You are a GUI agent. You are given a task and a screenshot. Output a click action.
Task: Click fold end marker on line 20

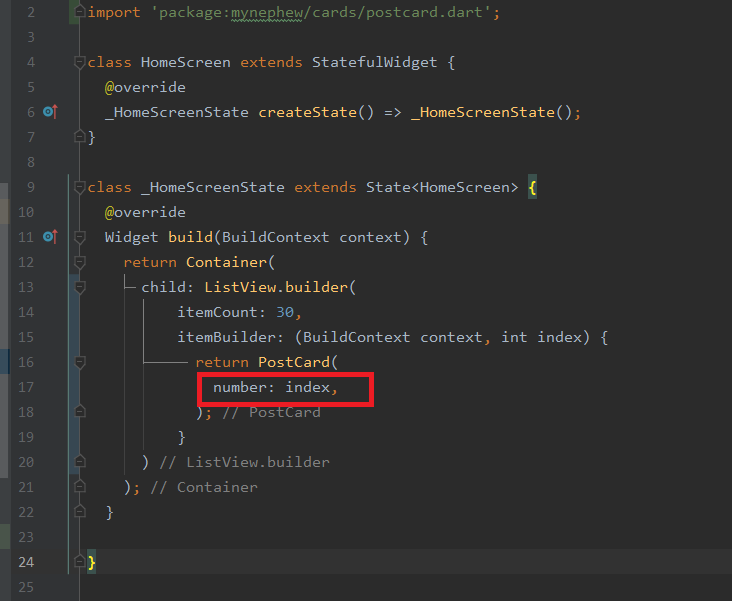click(x=80, y=461)
